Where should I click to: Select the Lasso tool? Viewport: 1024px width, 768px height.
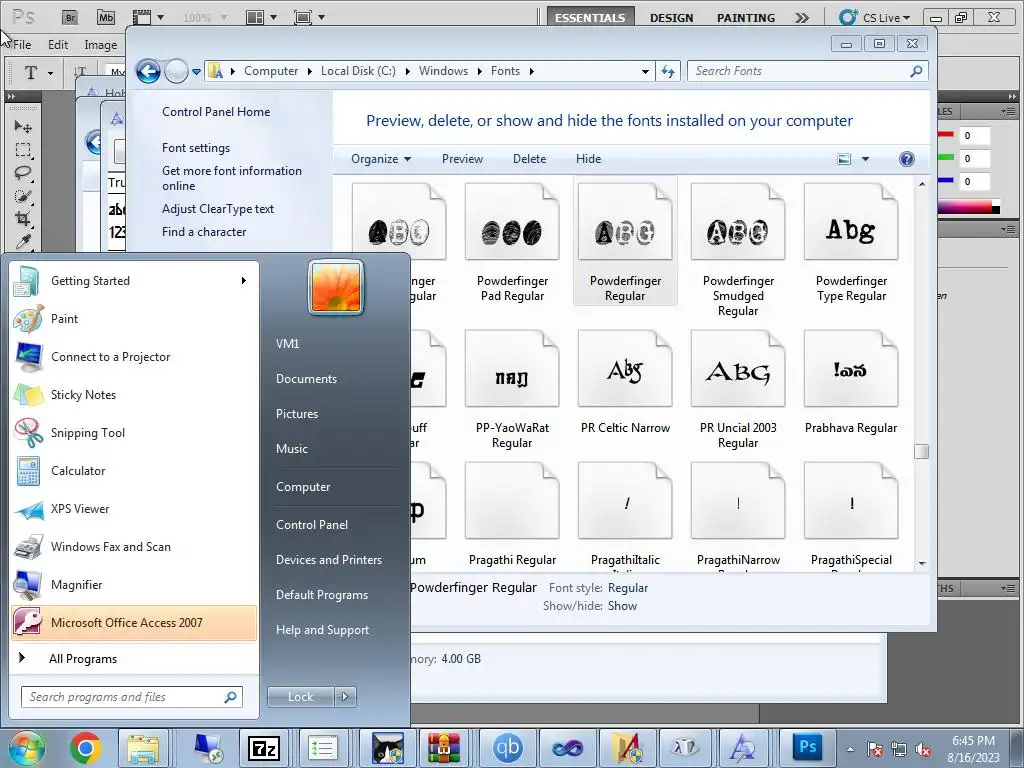[x=24, y=173]
